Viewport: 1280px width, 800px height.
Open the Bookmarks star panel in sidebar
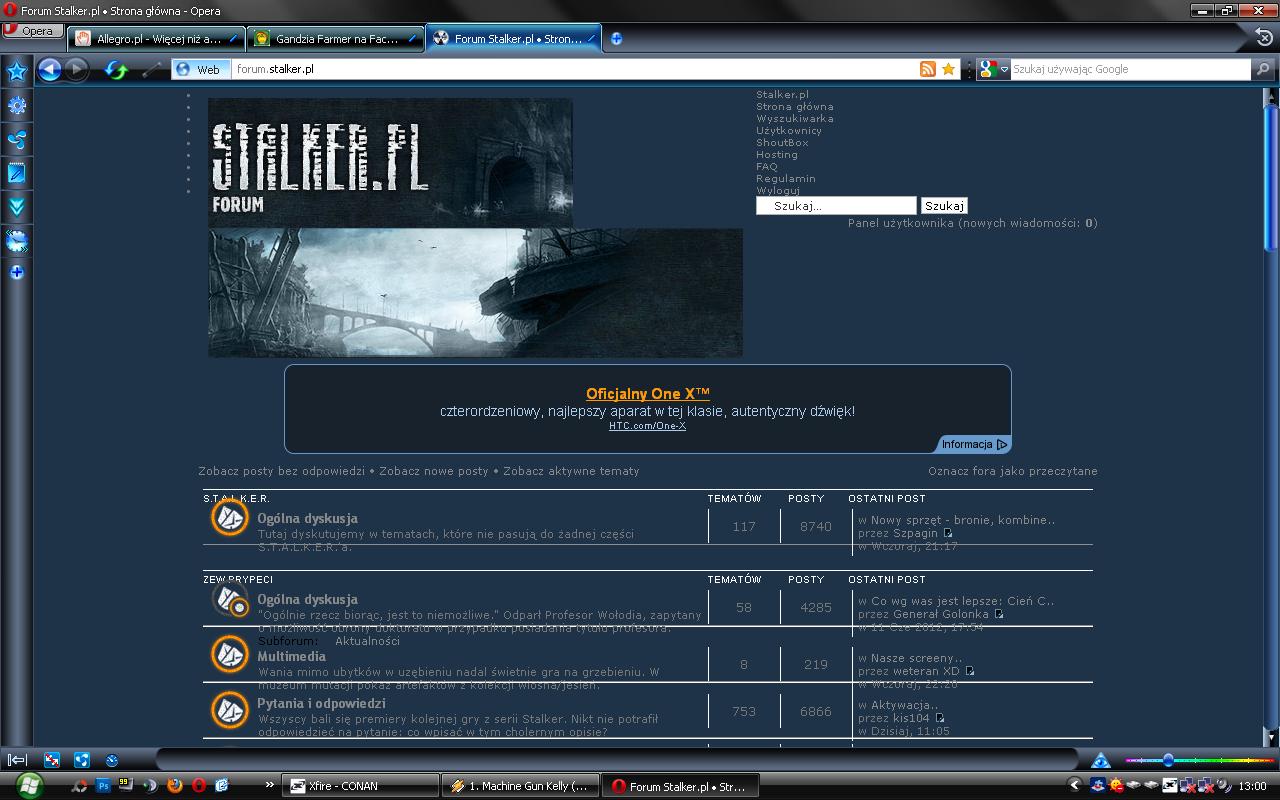(x=17, y=71)
